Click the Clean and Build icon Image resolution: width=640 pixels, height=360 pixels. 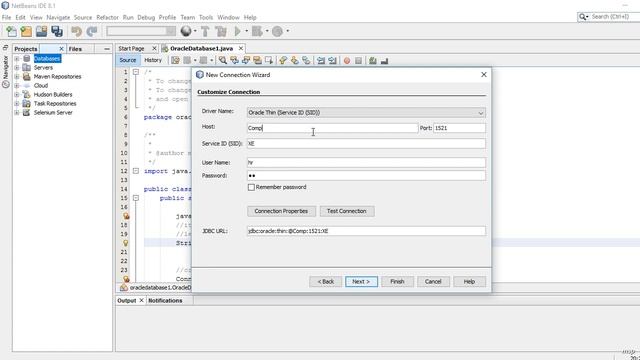click(x=221, y=31)
